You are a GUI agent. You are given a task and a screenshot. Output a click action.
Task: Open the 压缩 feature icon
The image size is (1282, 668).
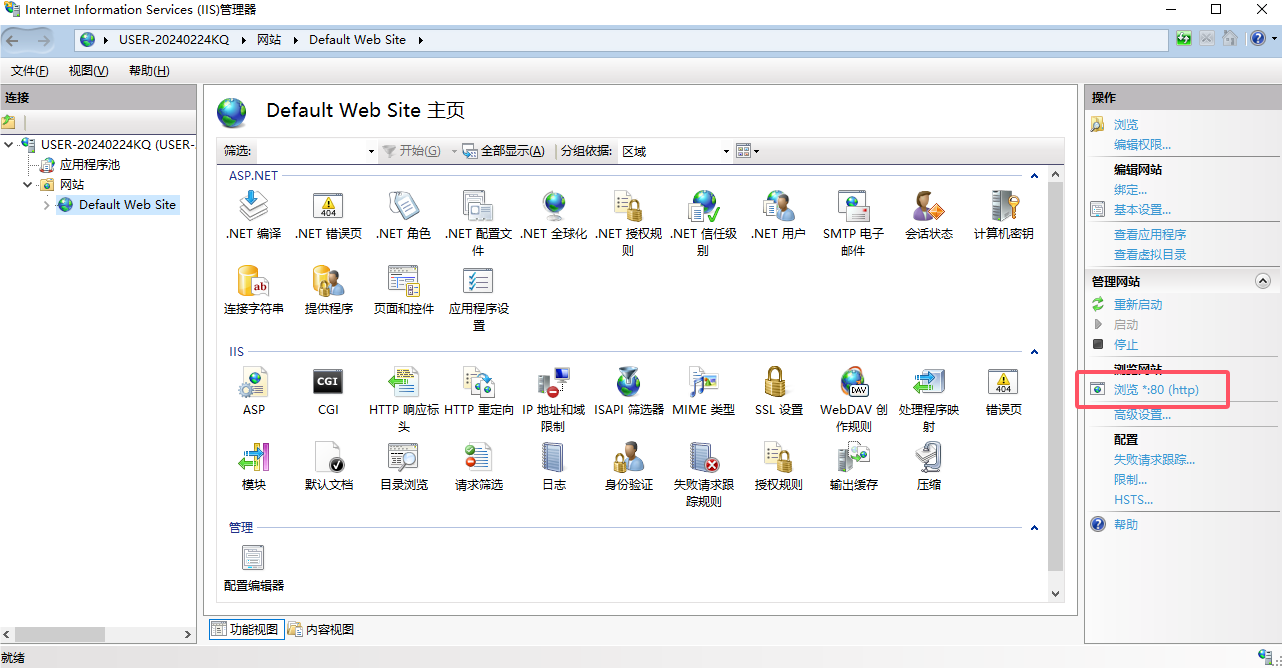tap(928, 458)
